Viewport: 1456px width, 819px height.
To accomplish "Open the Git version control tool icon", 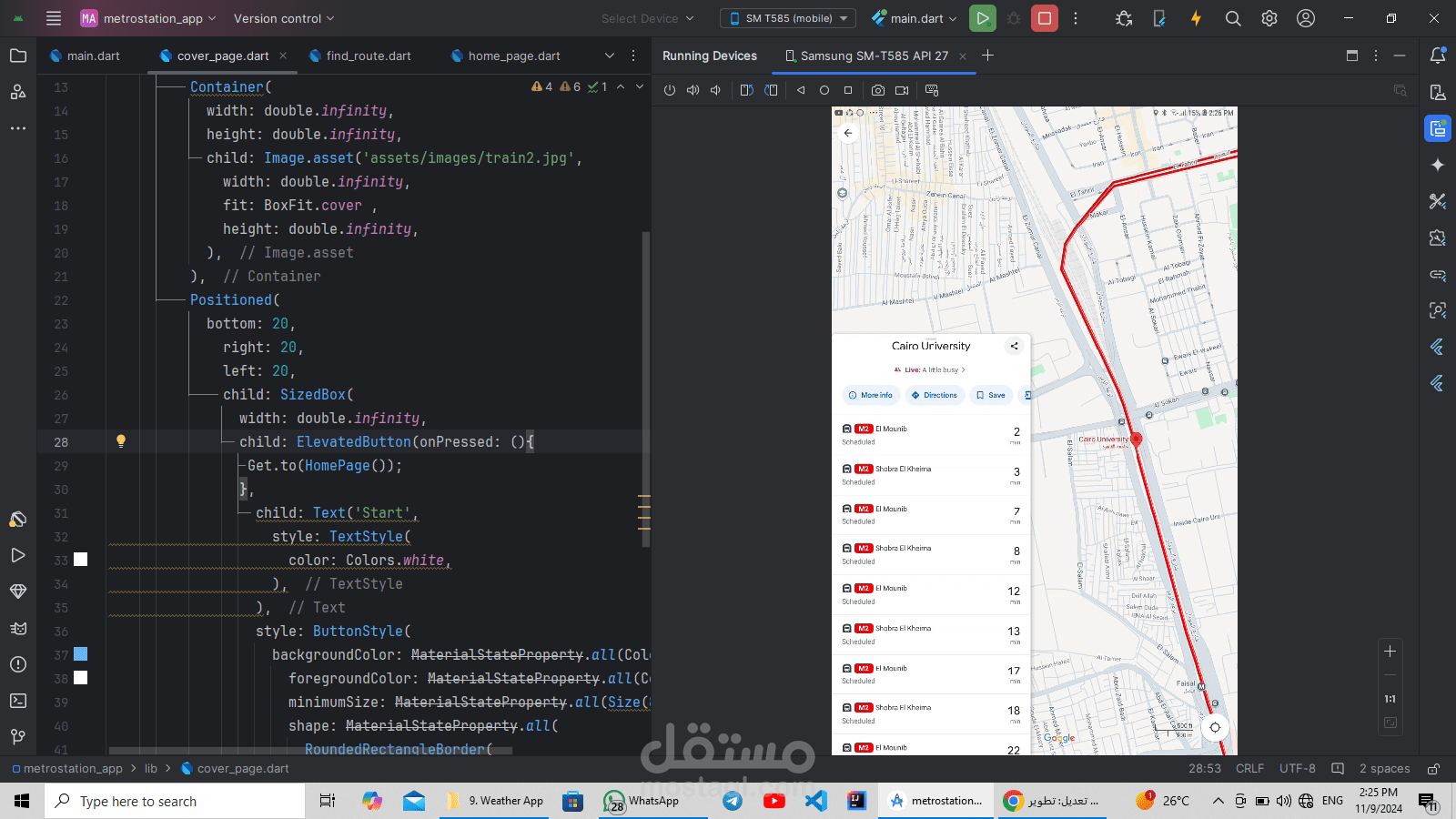I will pyautogui.click(x=18, y=737).
